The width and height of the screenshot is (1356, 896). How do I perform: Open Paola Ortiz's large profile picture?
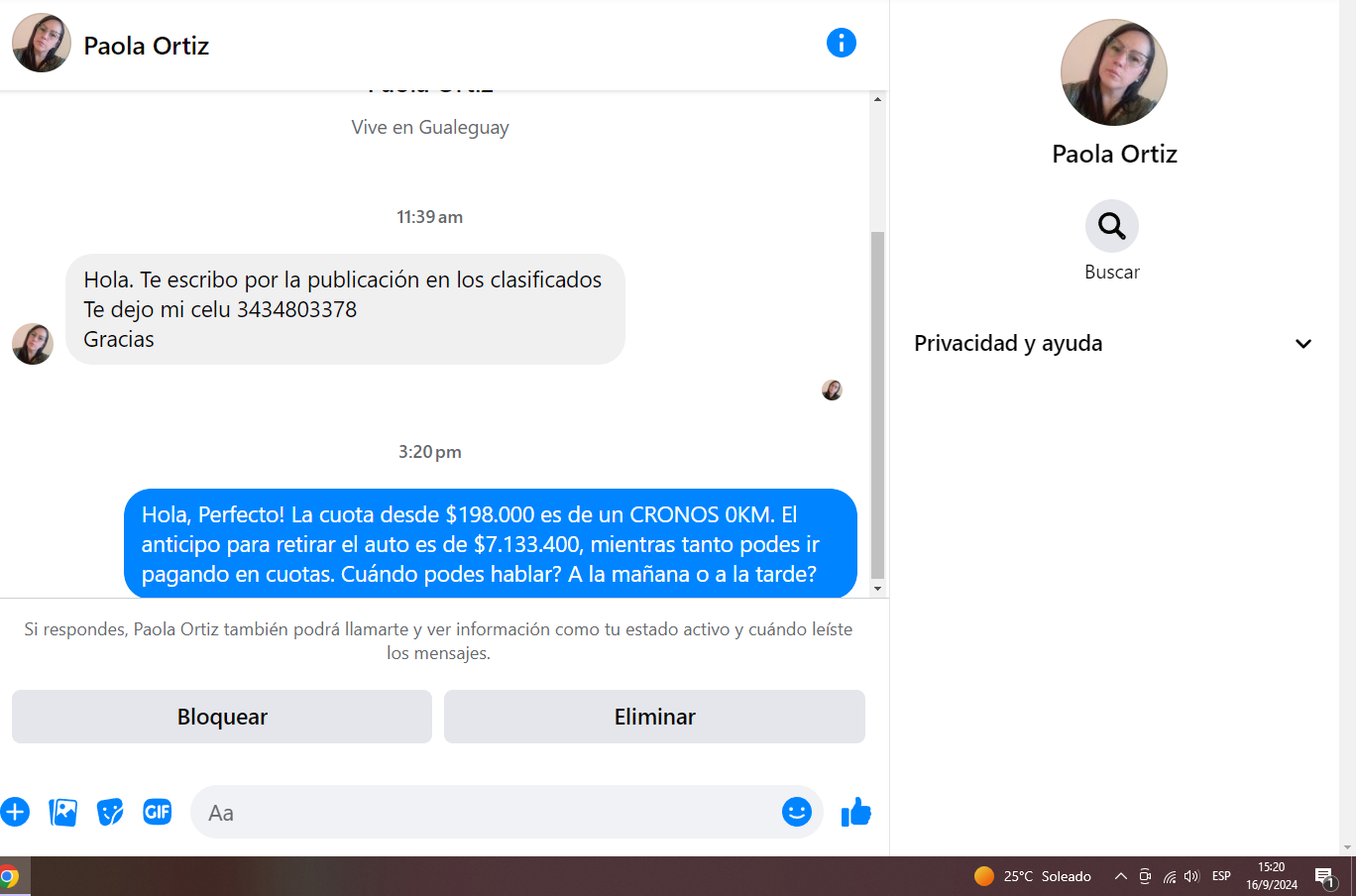[x=1114, y=72]
